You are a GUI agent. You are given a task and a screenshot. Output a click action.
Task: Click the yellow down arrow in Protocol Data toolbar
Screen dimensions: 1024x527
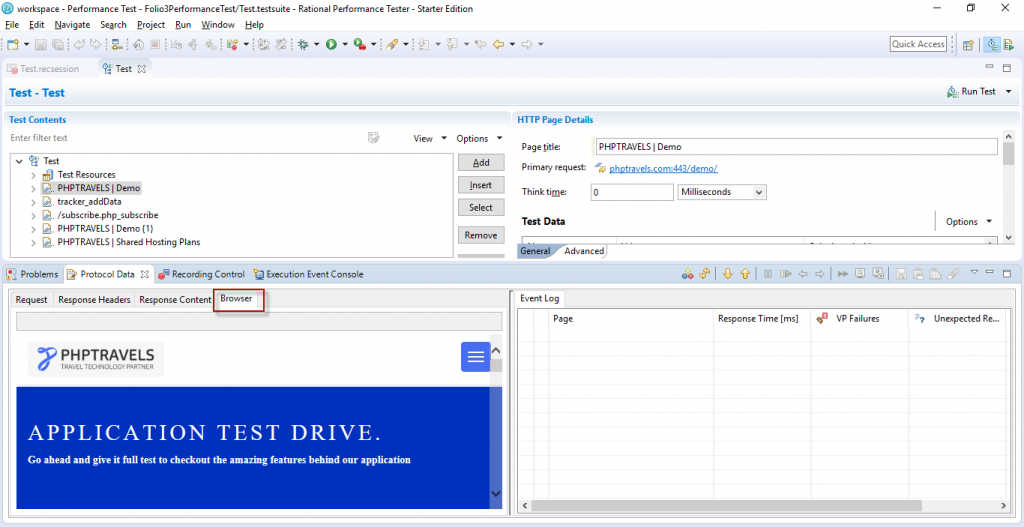point(728,274)
